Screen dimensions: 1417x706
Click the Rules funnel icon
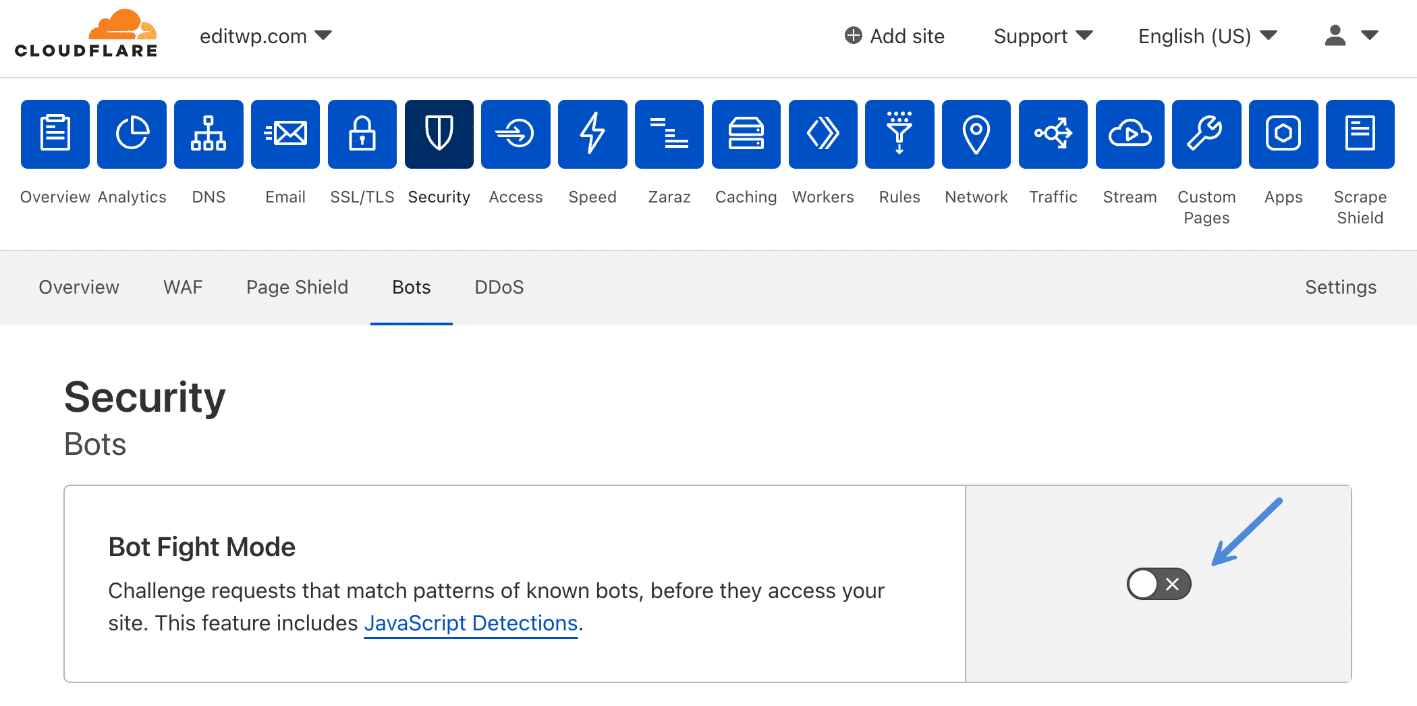pyautogui.click(x=899, y=134)
